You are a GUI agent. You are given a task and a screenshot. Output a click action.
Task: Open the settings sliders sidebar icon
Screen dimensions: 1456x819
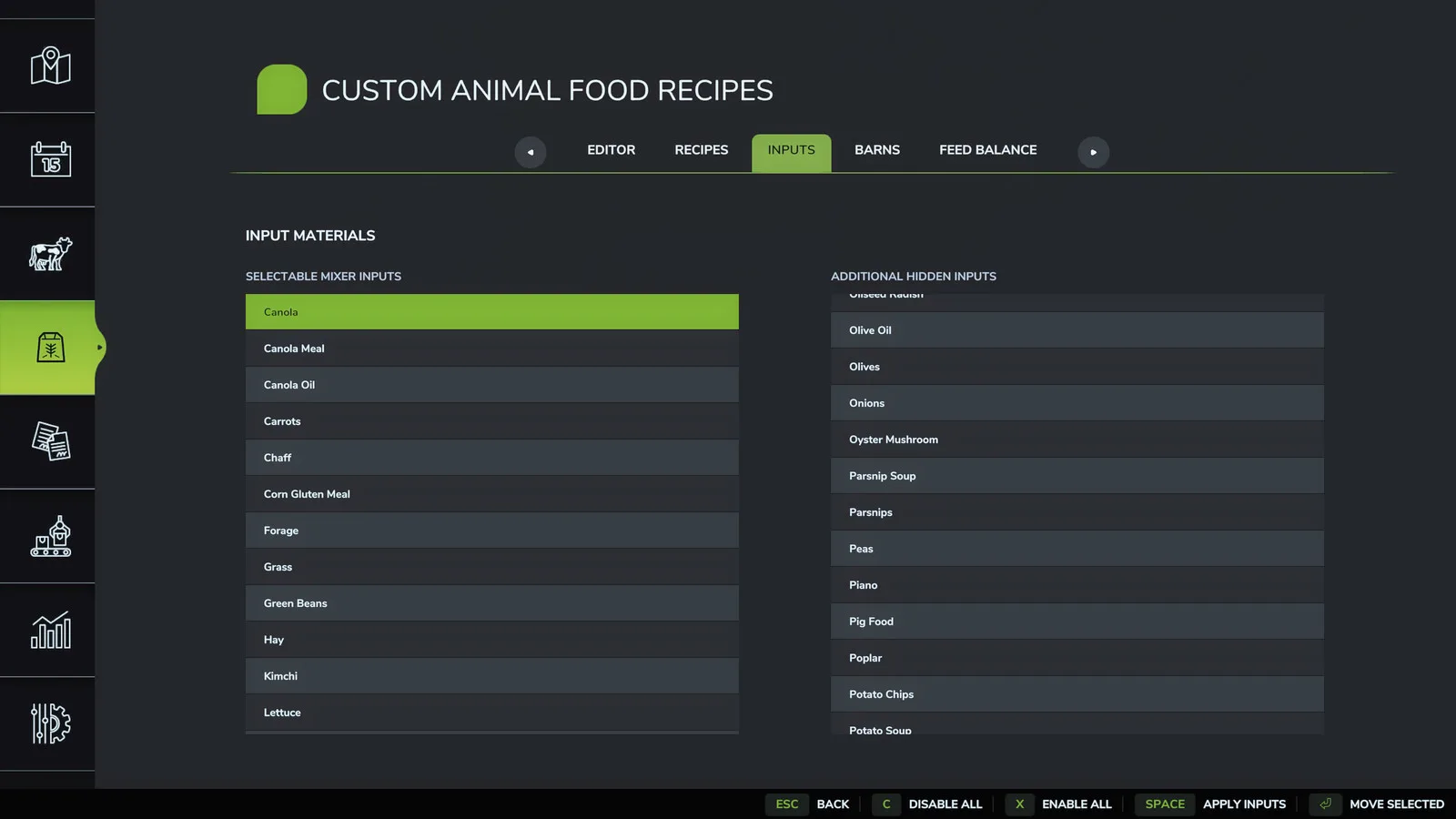[x=50, y=723]
